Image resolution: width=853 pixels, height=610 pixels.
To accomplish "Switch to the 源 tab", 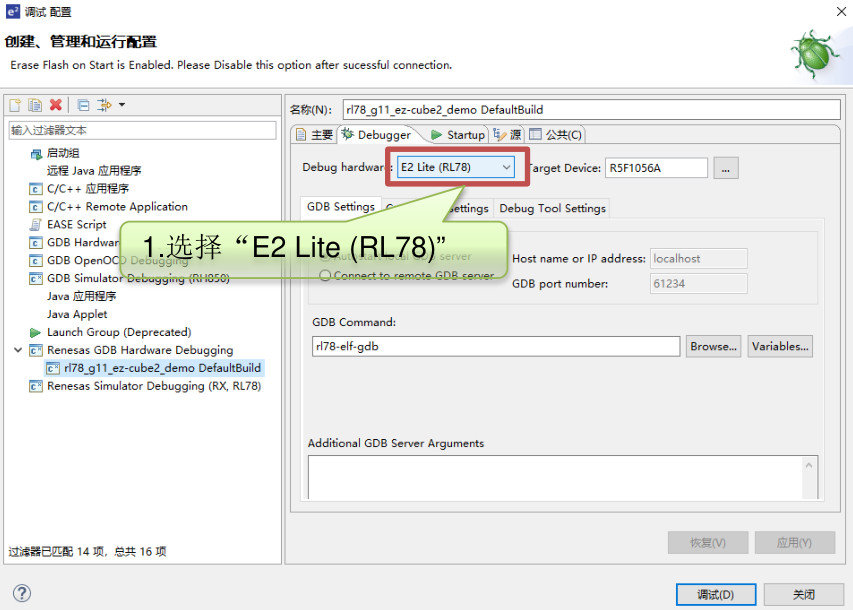I will pyautogui.click(x=507, y=135).
